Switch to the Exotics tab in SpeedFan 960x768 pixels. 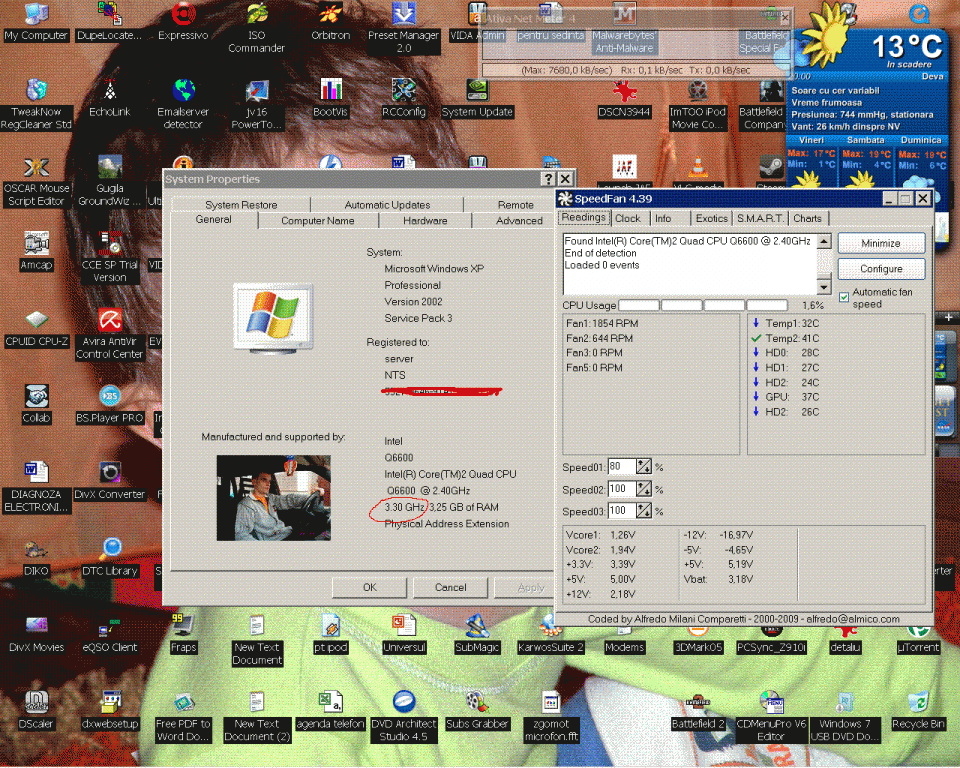pos(711,219)
